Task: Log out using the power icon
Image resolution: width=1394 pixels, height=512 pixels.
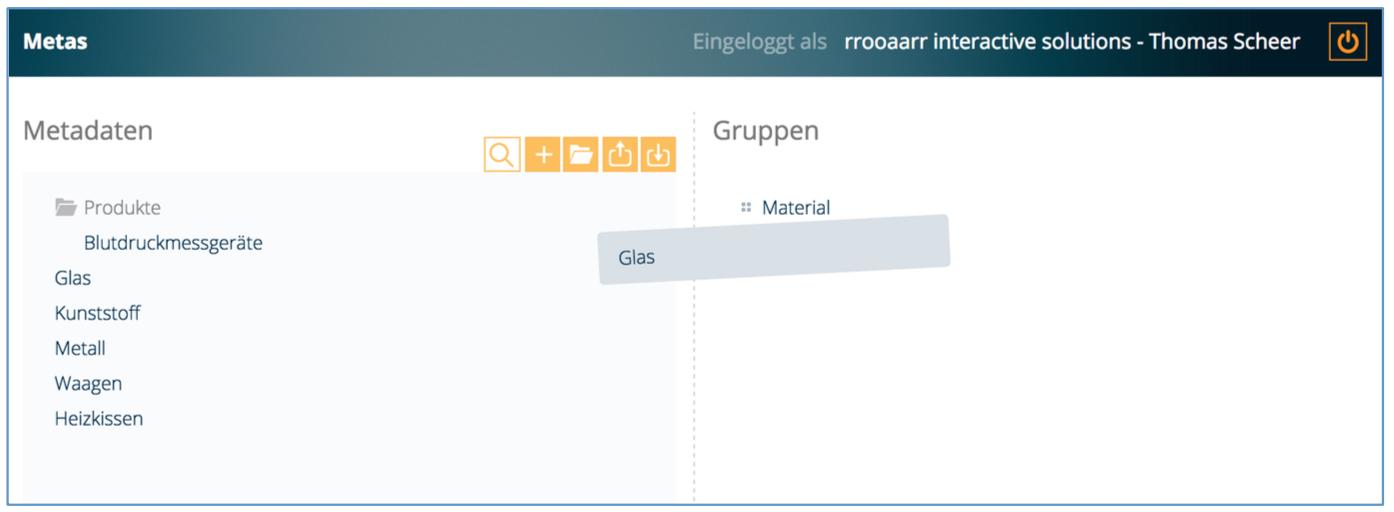Action: click(x=1347, y=42)
